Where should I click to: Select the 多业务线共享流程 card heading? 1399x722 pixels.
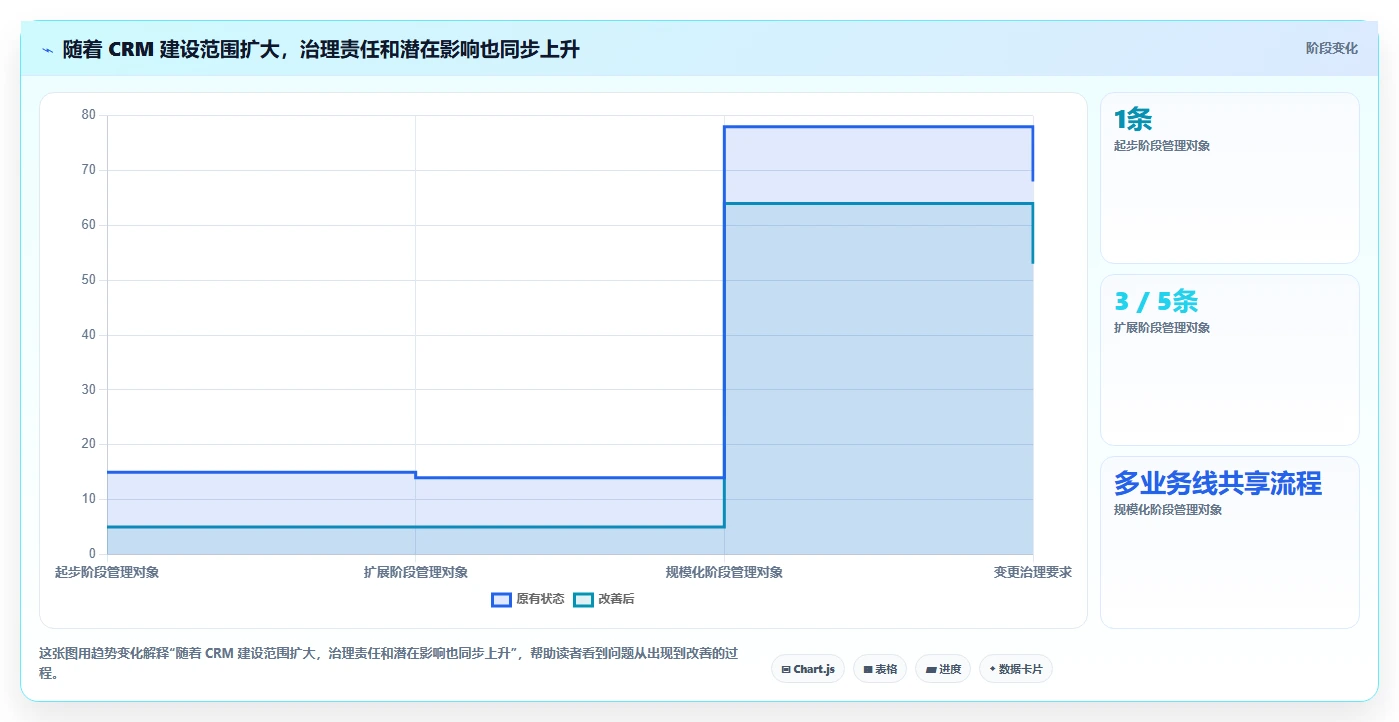1218,483
